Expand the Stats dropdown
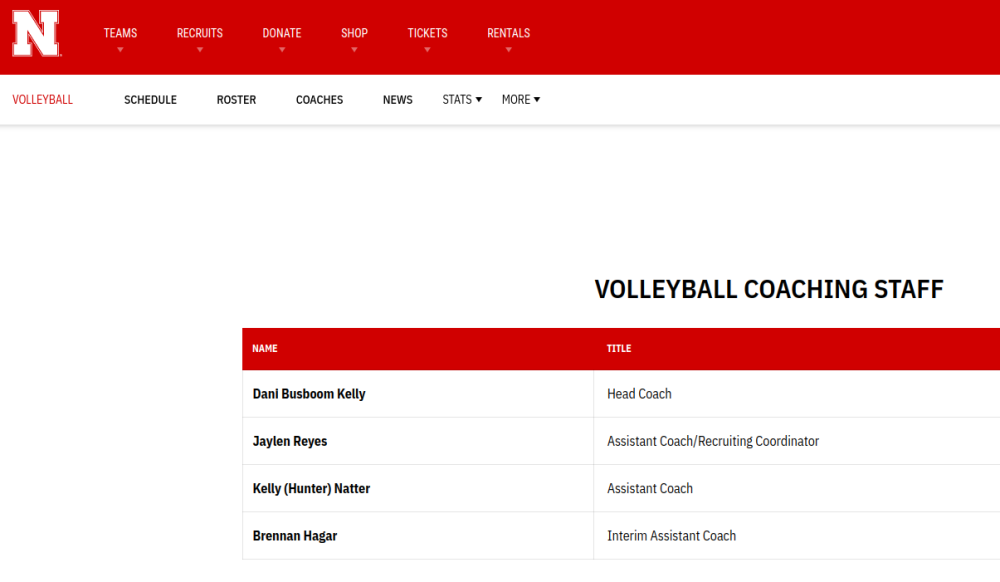1000x582 pixels. coord(462,100)
